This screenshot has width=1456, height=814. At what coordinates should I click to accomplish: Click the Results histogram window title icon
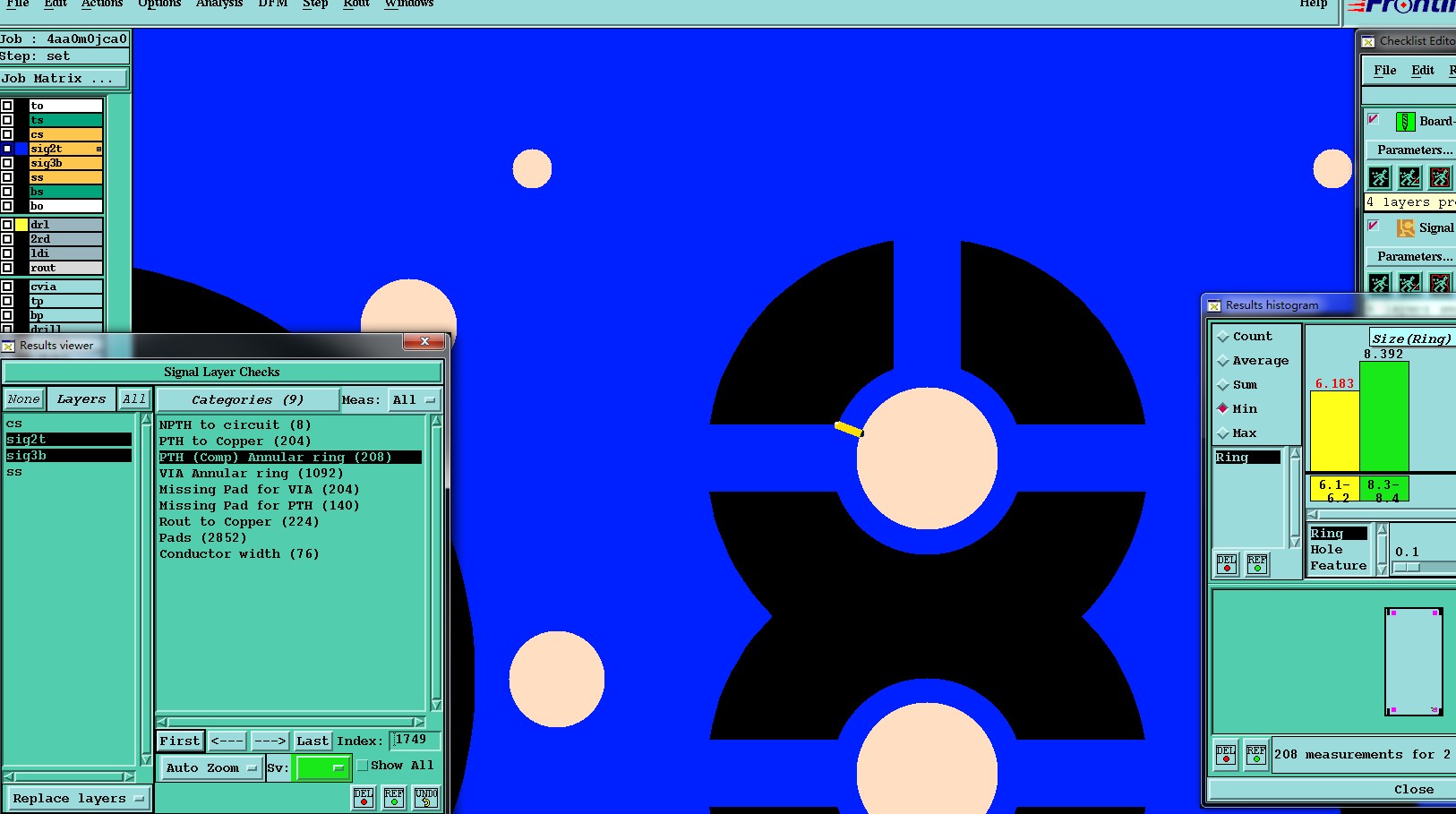click(x=1214, y=305)
